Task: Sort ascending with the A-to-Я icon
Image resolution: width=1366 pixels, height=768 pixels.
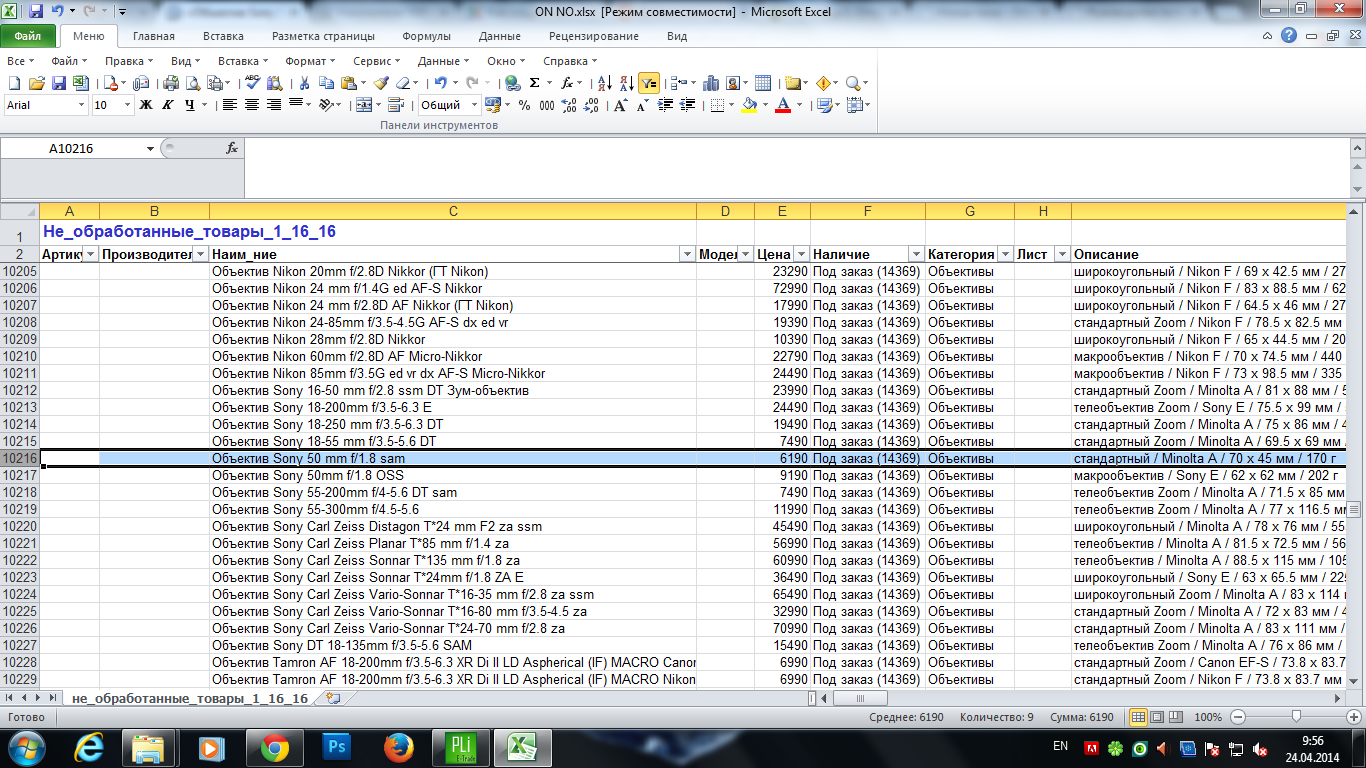Action: click(x=603, y=83)
